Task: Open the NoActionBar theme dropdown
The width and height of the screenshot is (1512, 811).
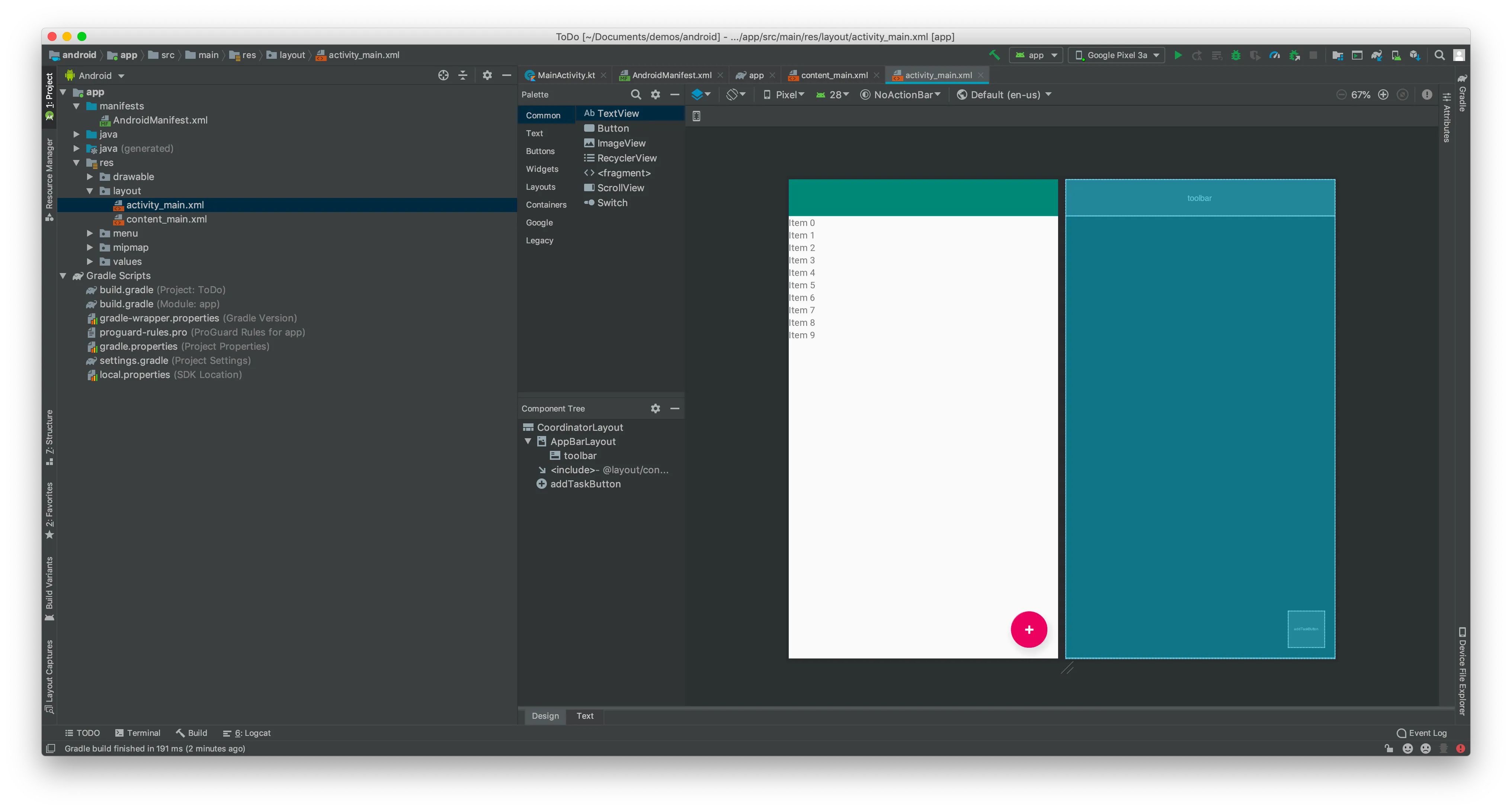Action: (x=900, y=94)
